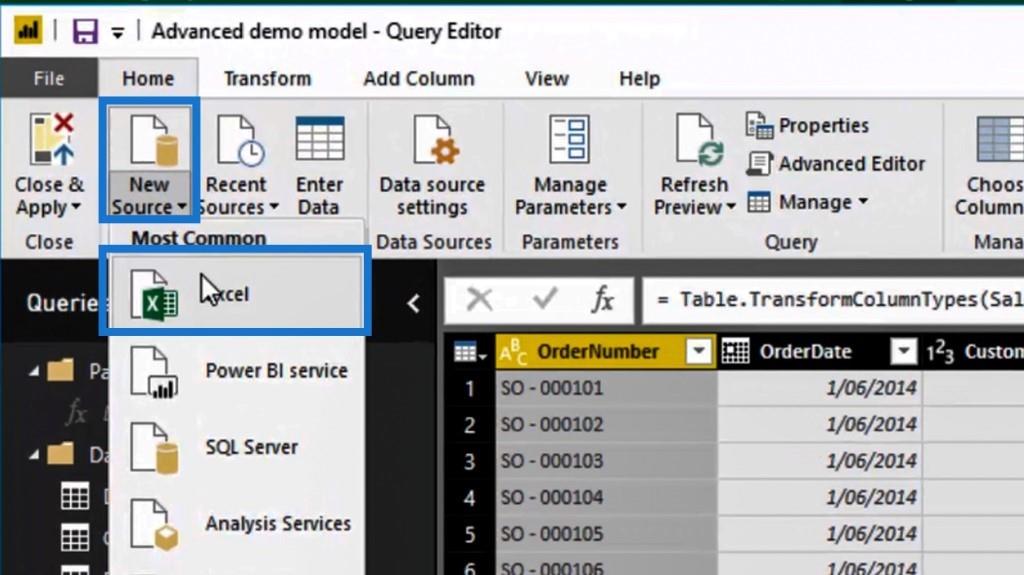Collapse the second folder in the Queries pane
Screen dimensions: 1024x575
tap(33, 454)
